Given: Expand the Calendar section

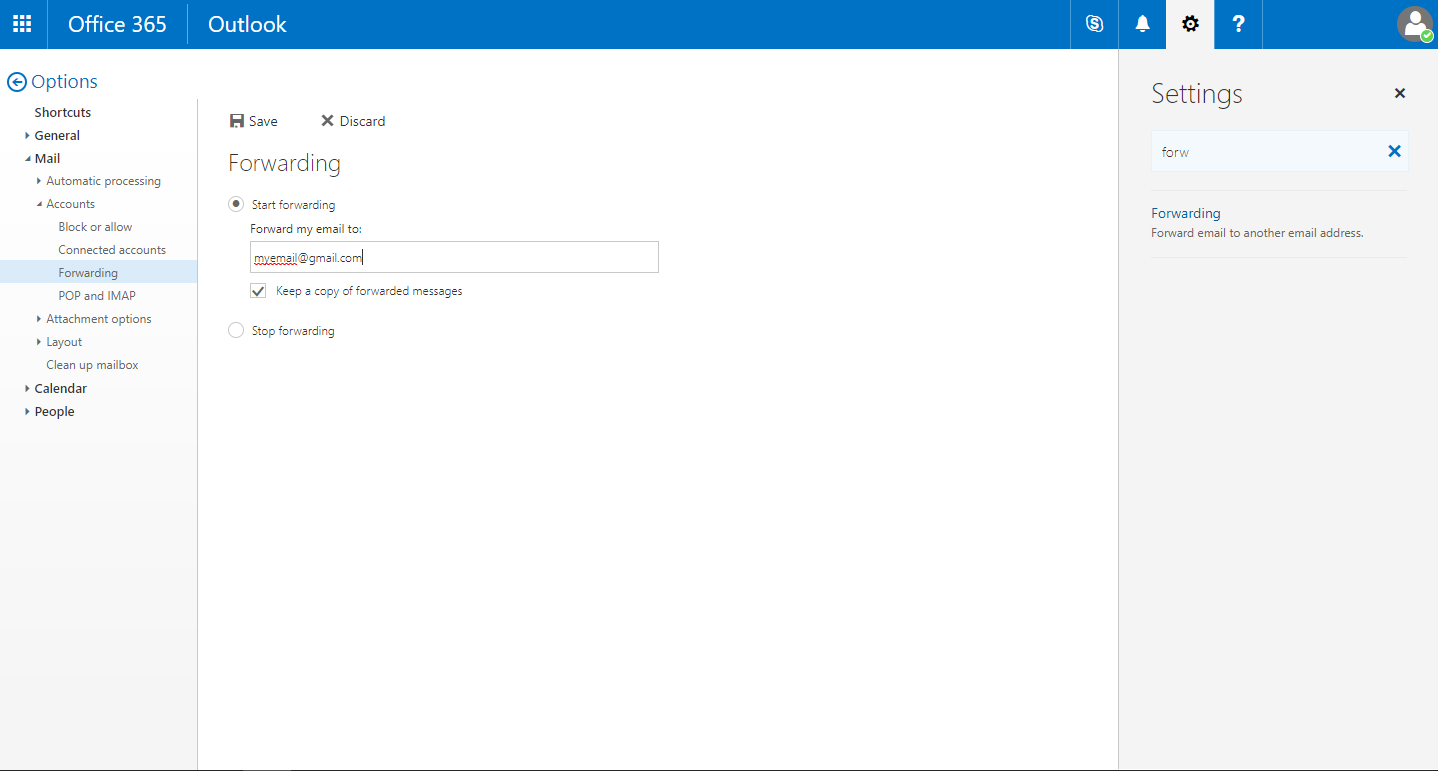Looking at the screenshot, I should pos(28,388).
